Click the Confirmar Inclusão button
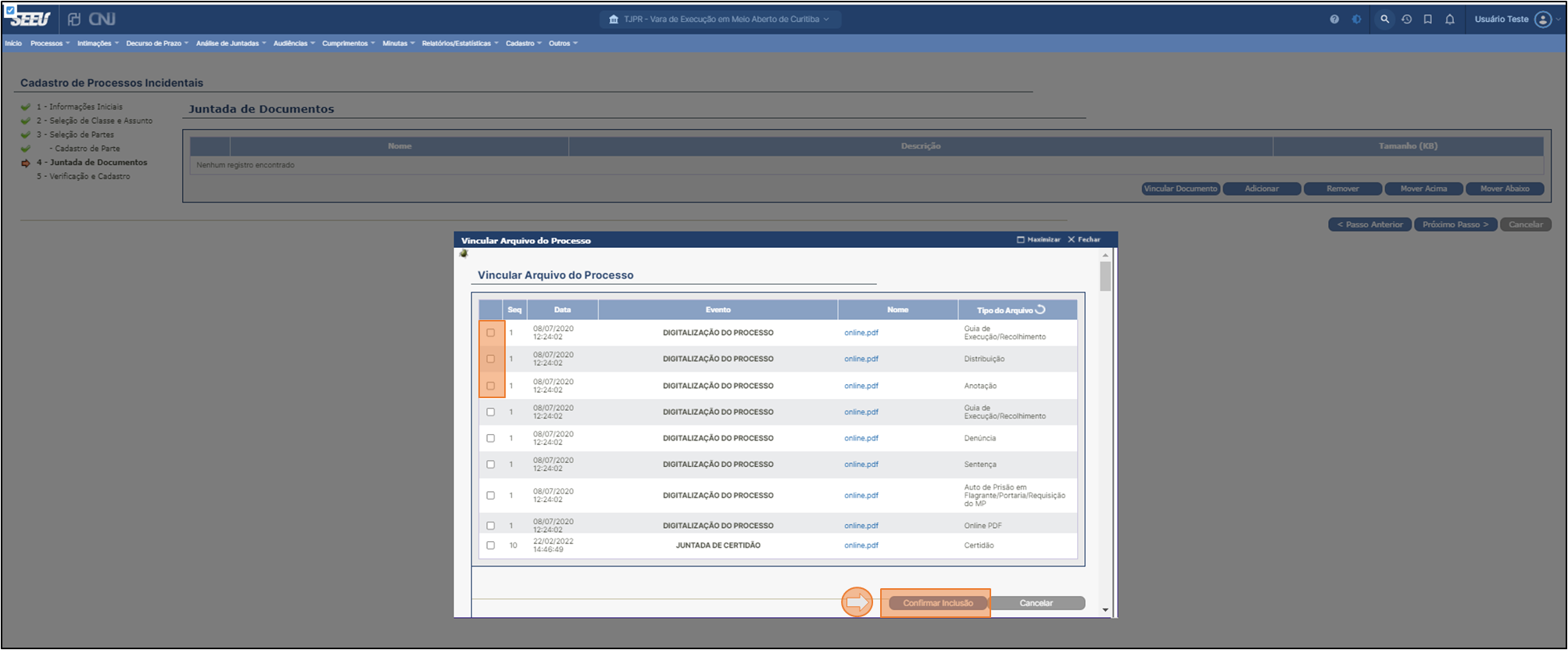The height and width of the screenshot is (650, 1568). click(x=937, y=603)
